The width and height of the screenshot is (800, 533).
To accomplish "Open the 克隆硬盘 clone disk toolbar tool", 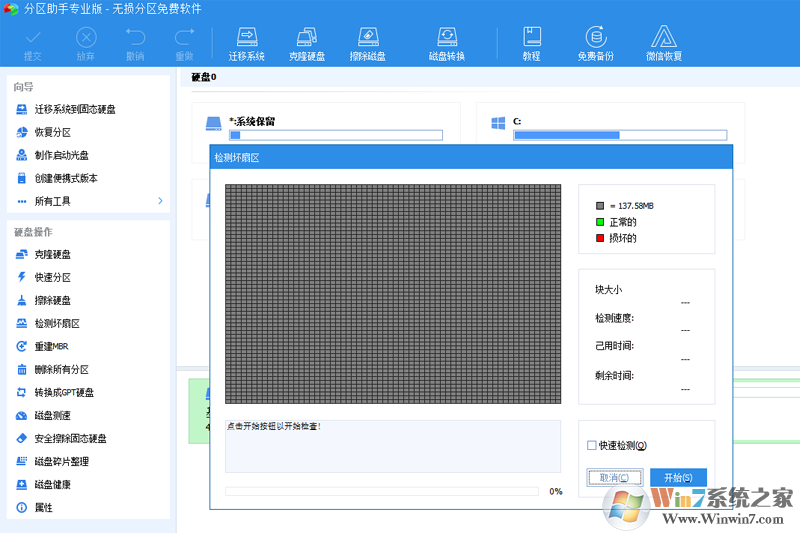I will tap(307, 44).
